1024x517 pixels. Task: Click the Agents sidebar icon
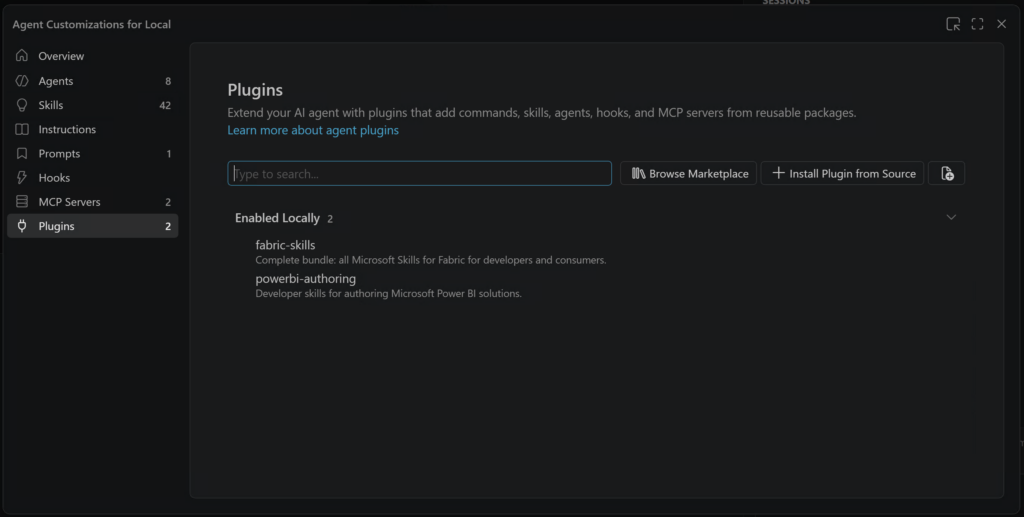pyautogui.click(x=22, y=81)
